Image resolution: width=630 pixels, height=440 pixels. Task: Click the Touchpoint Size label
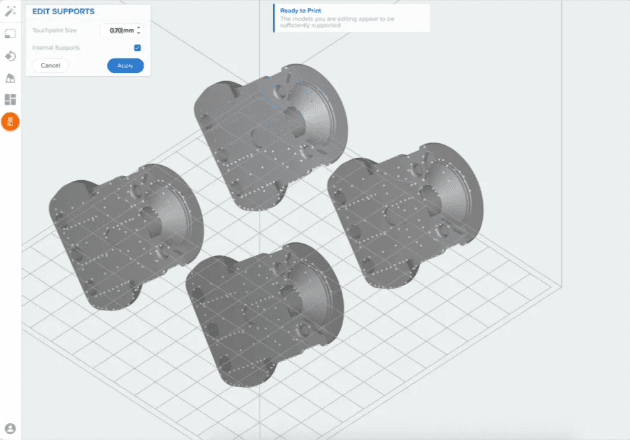coord(54,31)
